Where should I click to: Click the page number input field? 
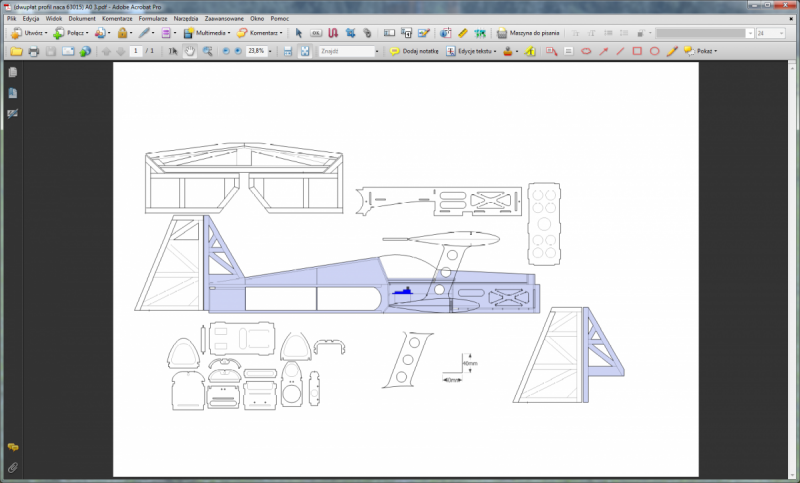tap(135, 50)
